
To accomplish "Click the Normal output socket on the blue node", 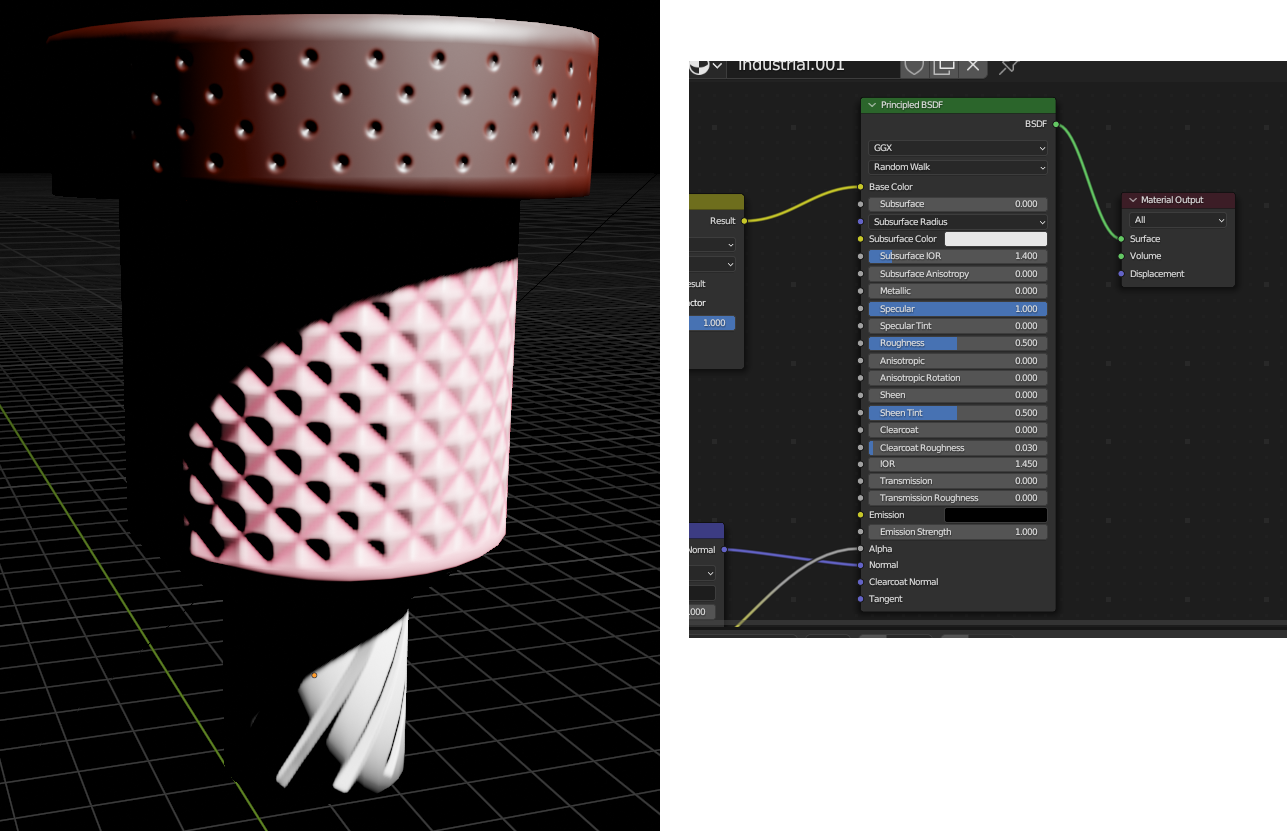I will 724,550.
